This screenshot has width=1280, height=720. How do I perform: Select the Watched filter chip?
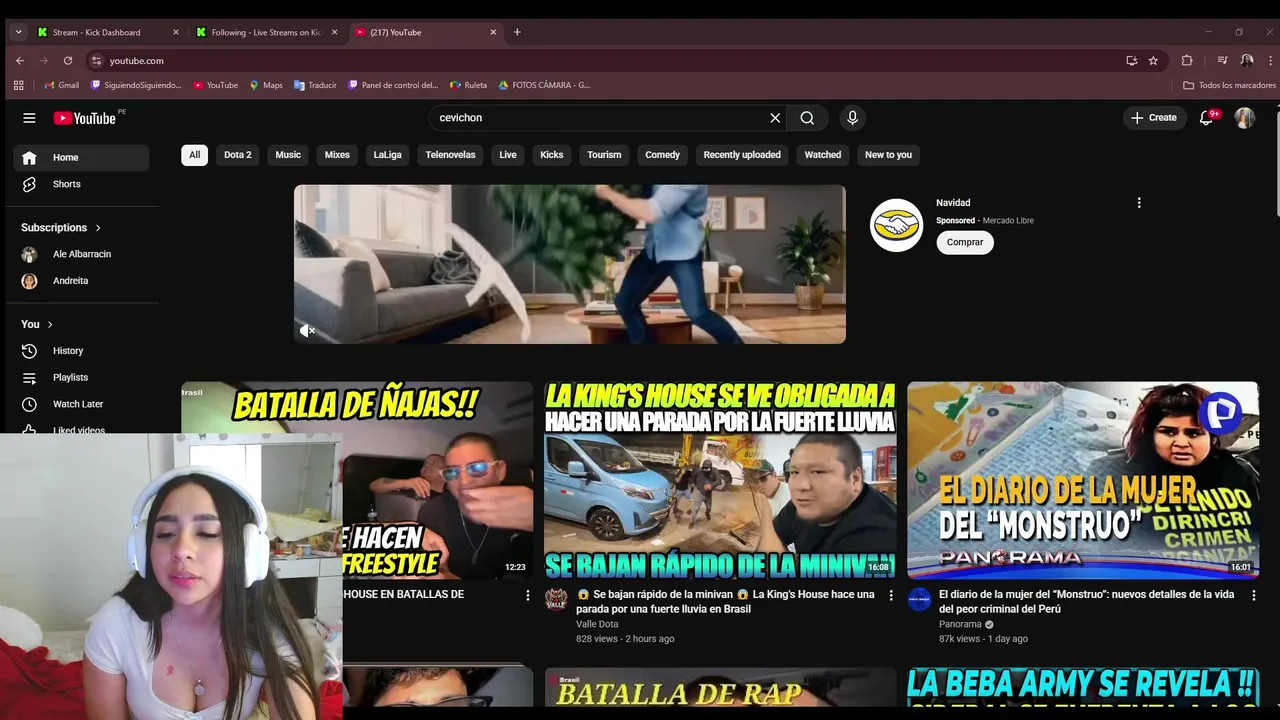823,155
